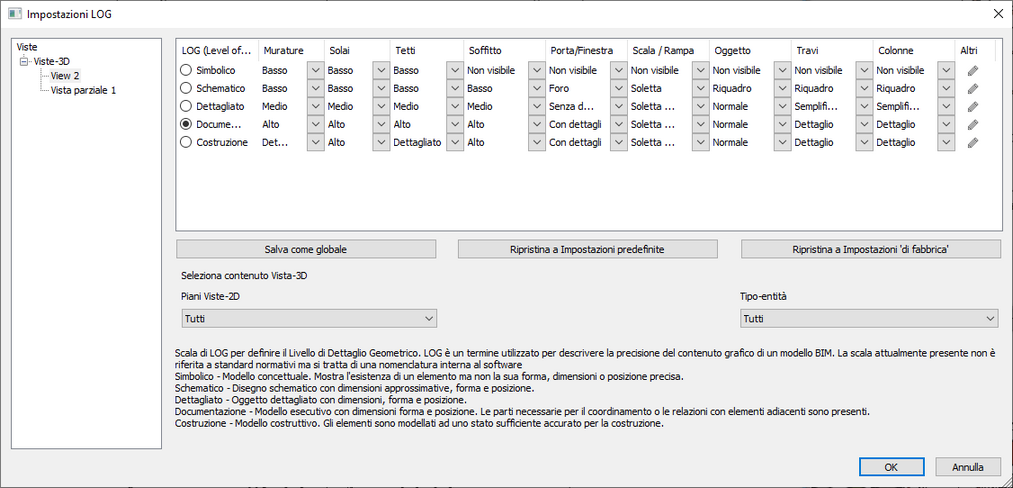Select the Costruzione radio button
This screenshot has width=1013, height=488.
click(x=186, y=143)
